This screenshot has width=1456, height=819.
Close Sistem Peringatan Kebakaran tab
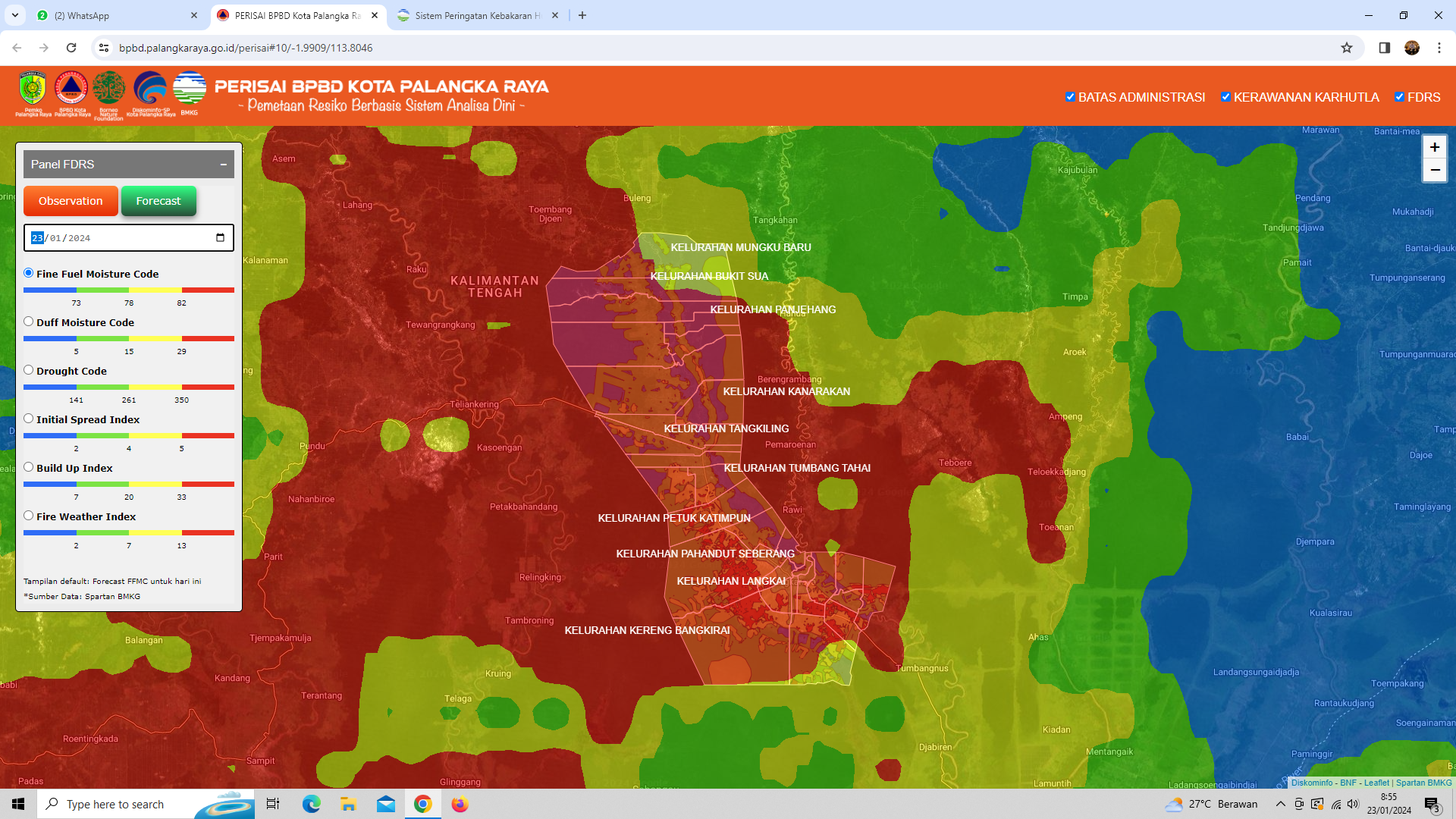pos(555,15)
